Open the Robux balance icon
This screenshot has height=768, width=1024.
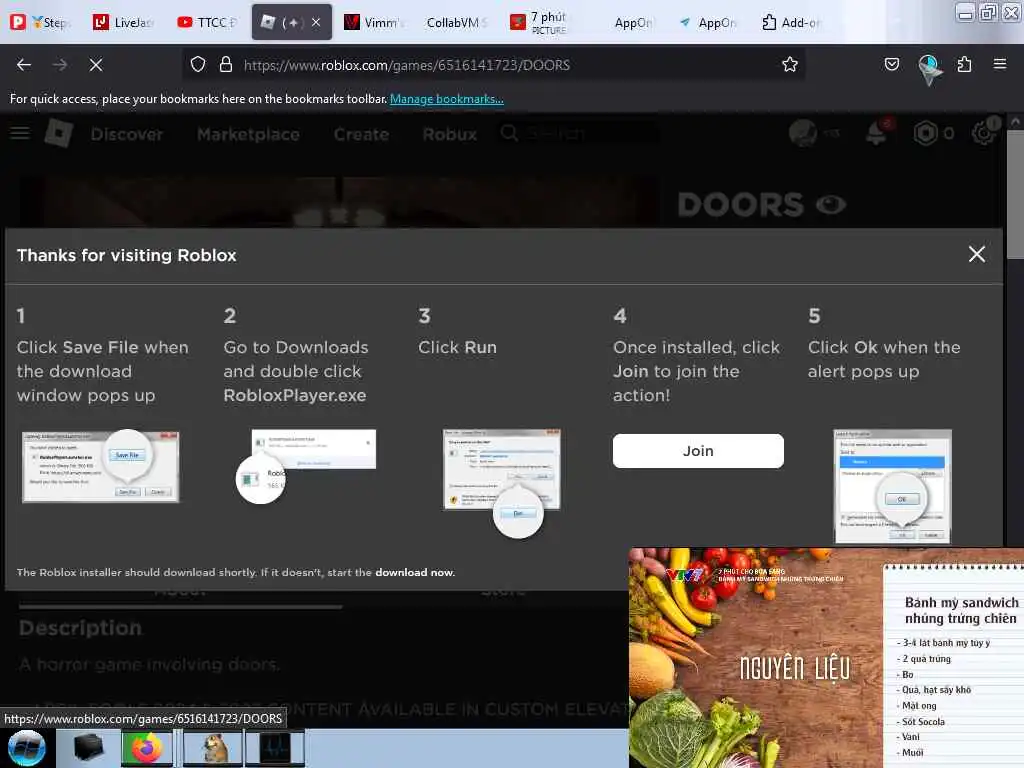pyautogui.click(x=925, y=134)
